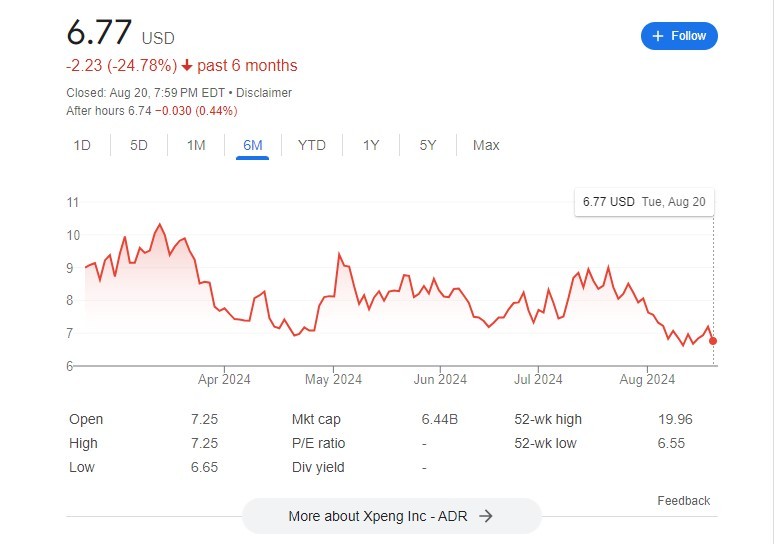Open the Disclaimer link
The image size is (778, 544).
pos(264,92)
